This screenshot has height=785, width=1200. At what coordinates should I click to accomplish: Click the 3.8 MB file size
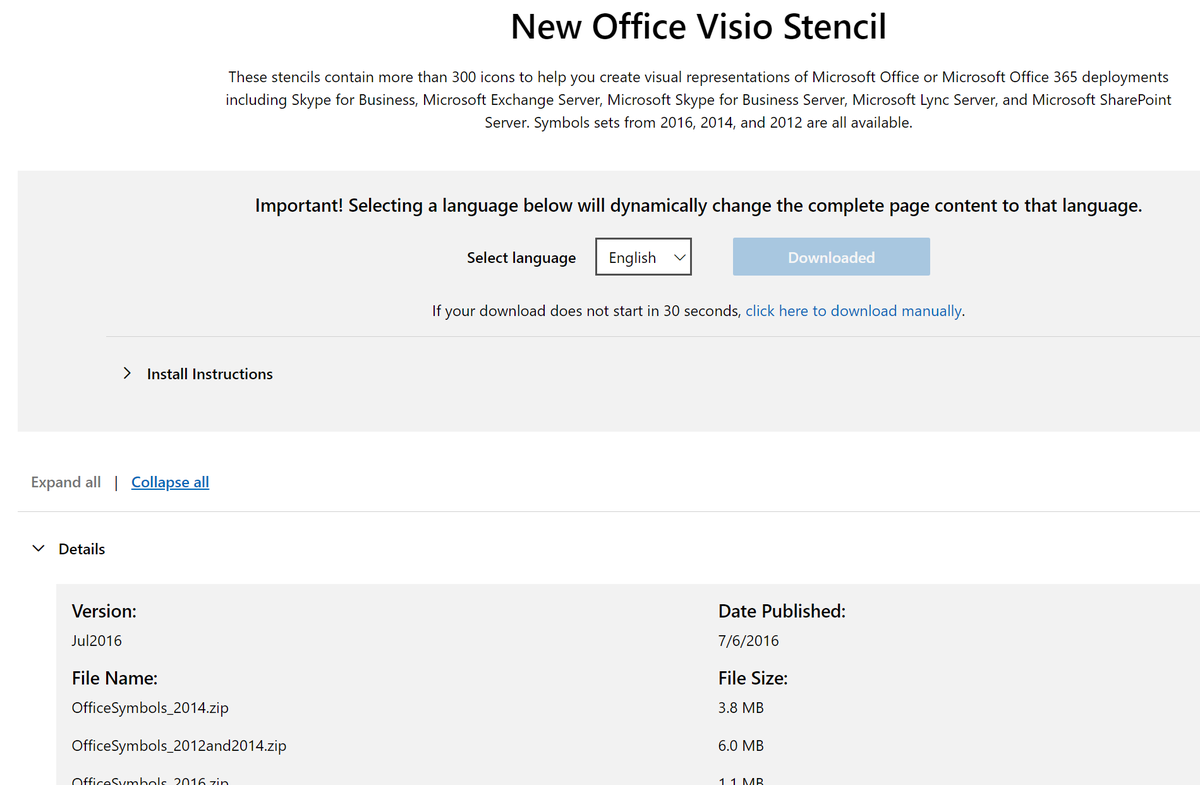tap(741, 708)
